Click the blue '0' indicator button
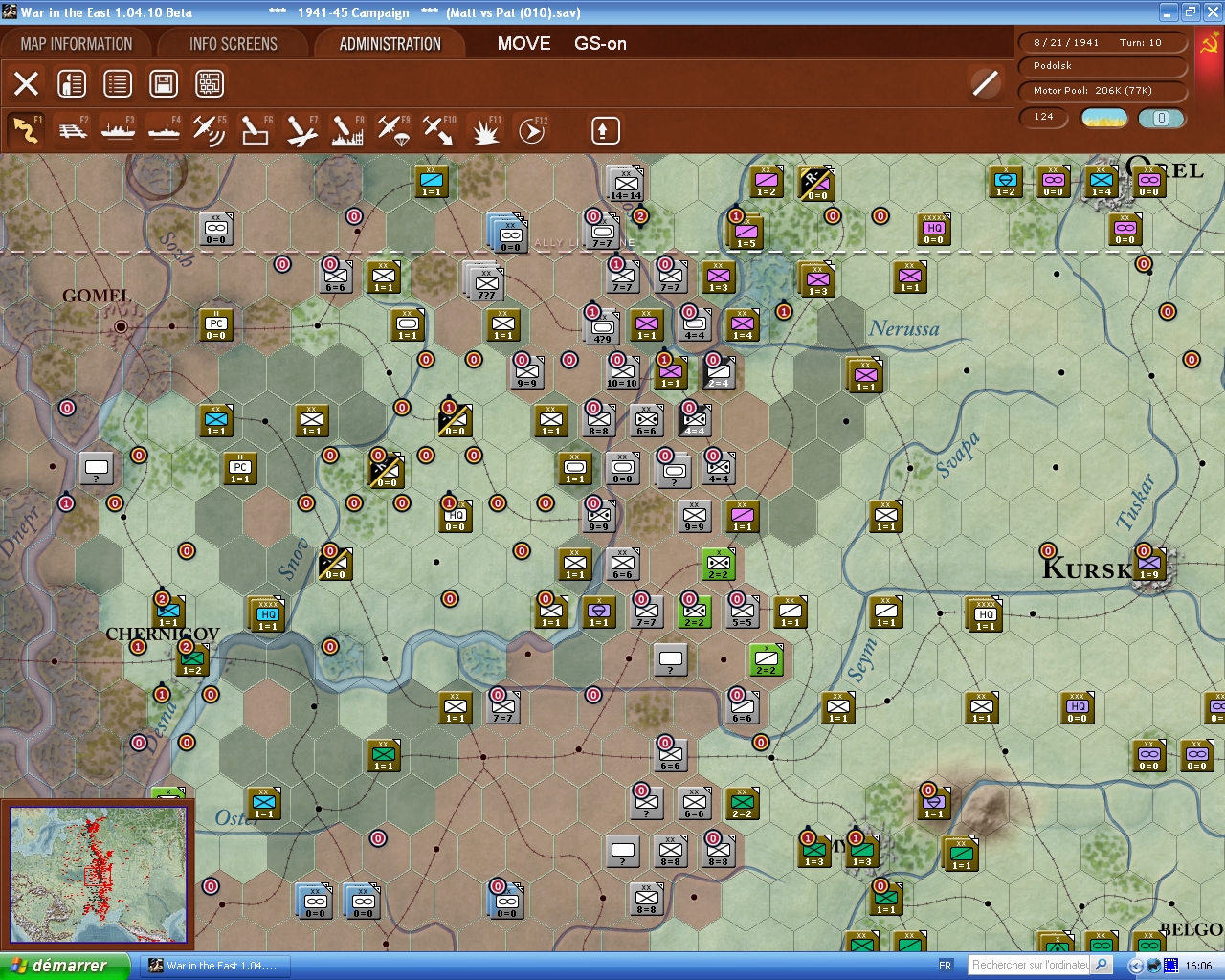Viewport: 1225px width, 980px height. (x=1161, y=118)
